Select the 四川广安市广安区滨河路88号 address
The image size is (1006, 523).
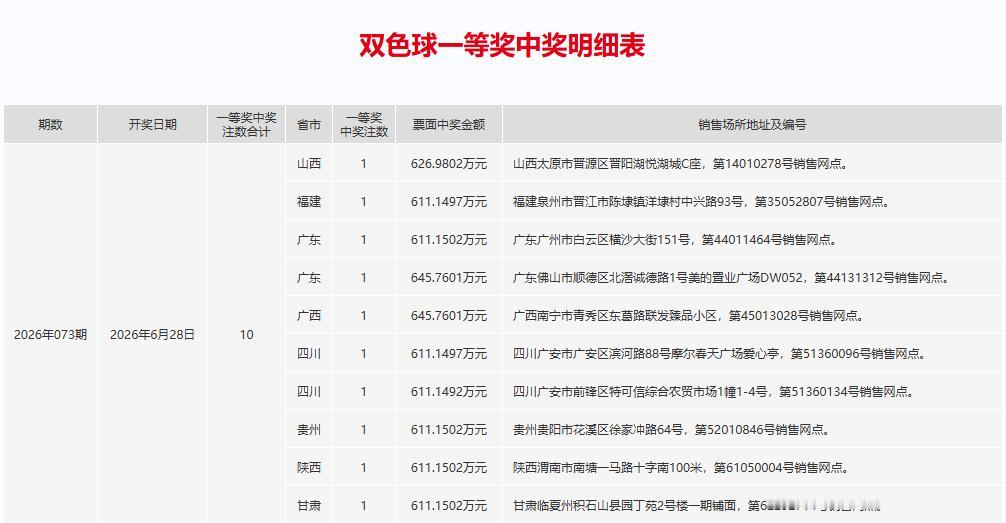point(720,353)
